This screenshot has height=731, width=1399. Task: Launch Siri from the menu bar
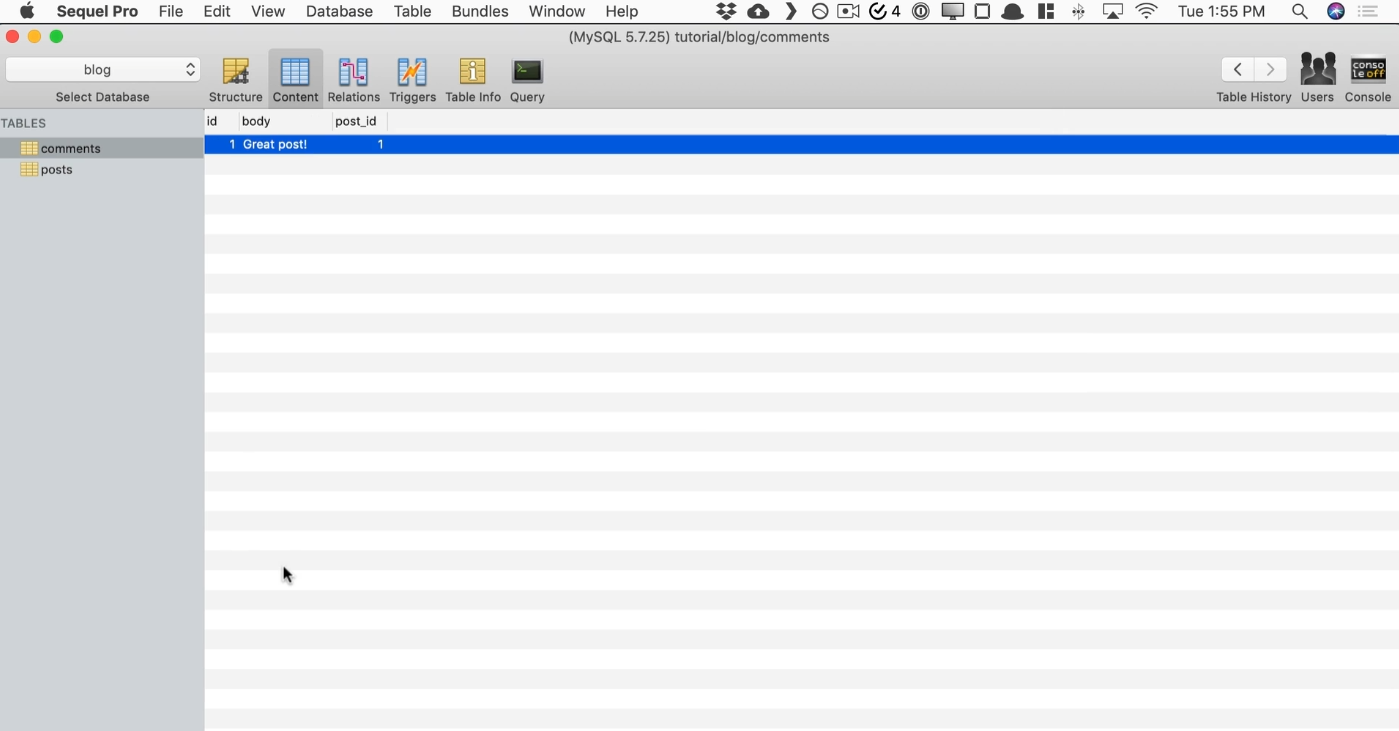(x=1336, y=11)
